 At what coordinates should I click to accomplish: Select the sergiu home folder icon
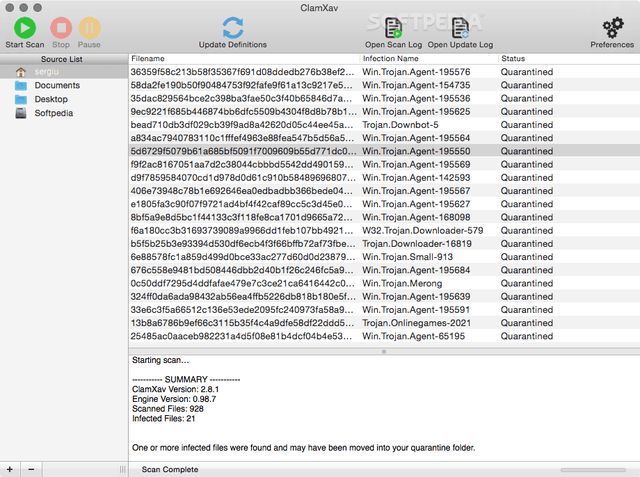pyautogui.click(x=21, y=72)
